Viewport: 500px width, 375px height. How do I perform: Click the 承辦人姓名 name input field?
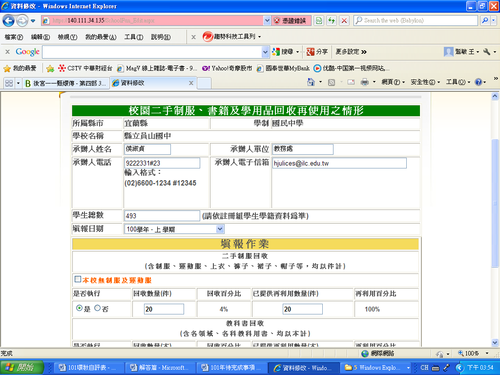tap(147, 149)
